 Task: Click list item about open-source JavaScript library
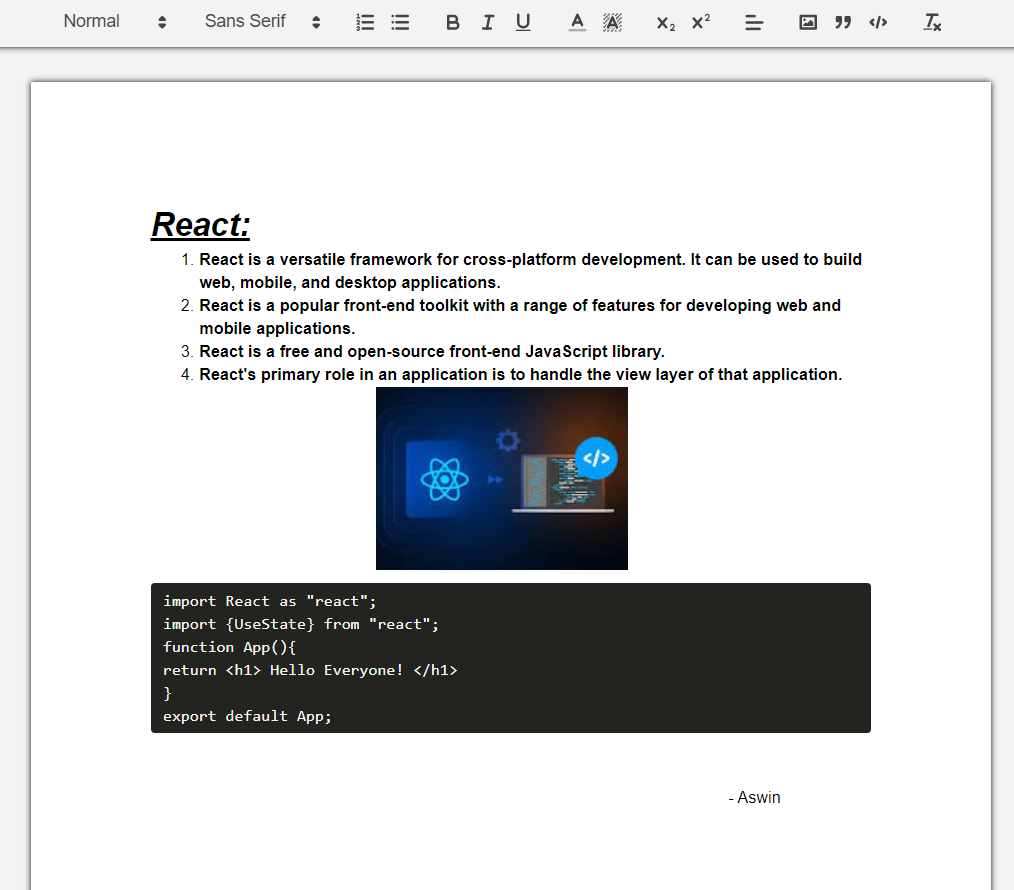432,351
